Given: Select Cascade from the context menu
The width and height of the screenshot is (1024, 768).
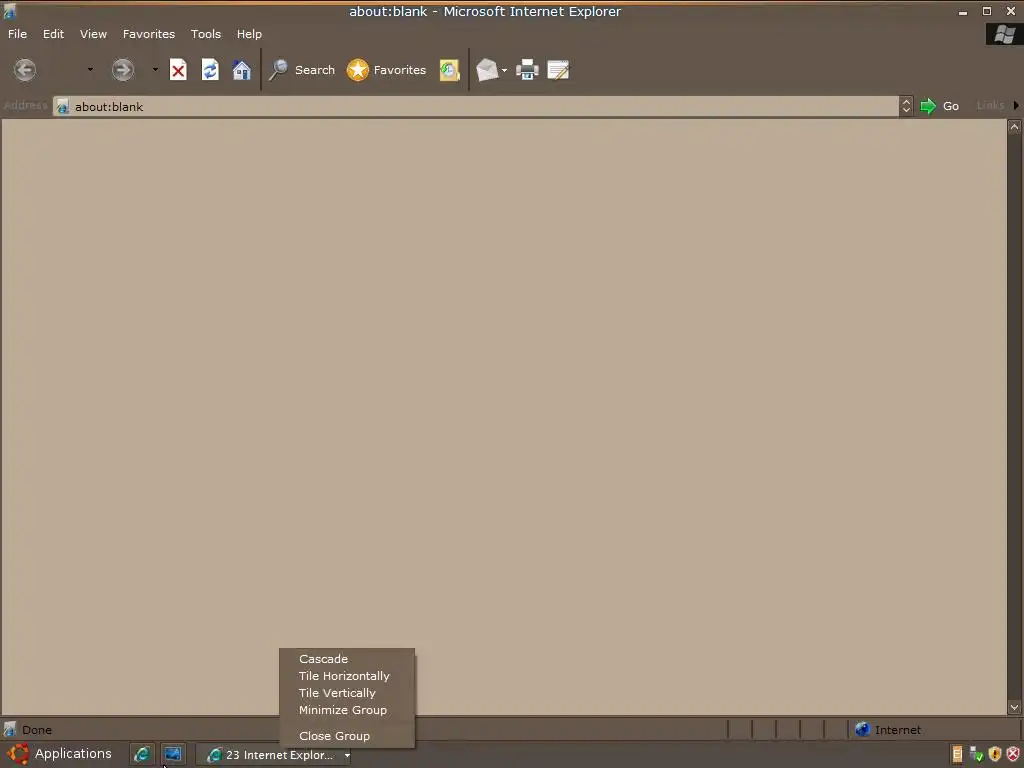Looking at the screenshot, I should coord(347,659).
